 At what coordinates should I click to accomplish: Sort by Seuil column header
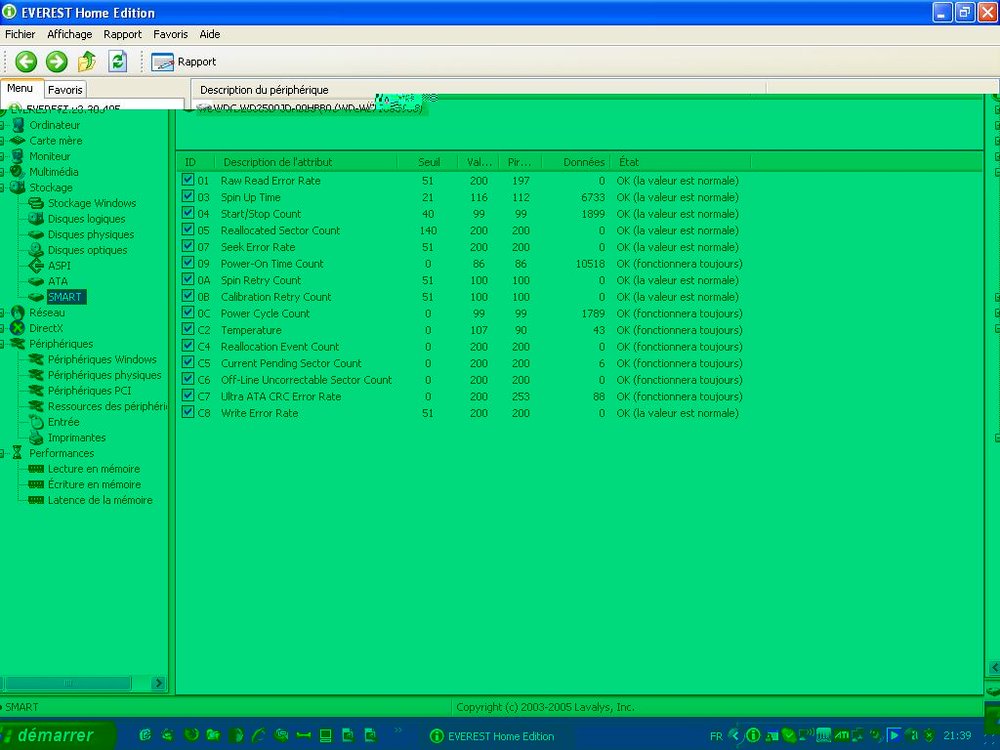428,162
